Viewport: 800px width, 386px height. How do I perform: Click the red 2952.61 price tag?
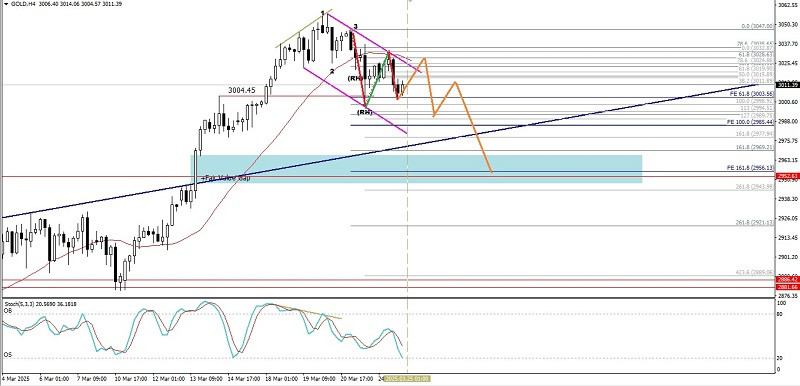coord(787,176)
